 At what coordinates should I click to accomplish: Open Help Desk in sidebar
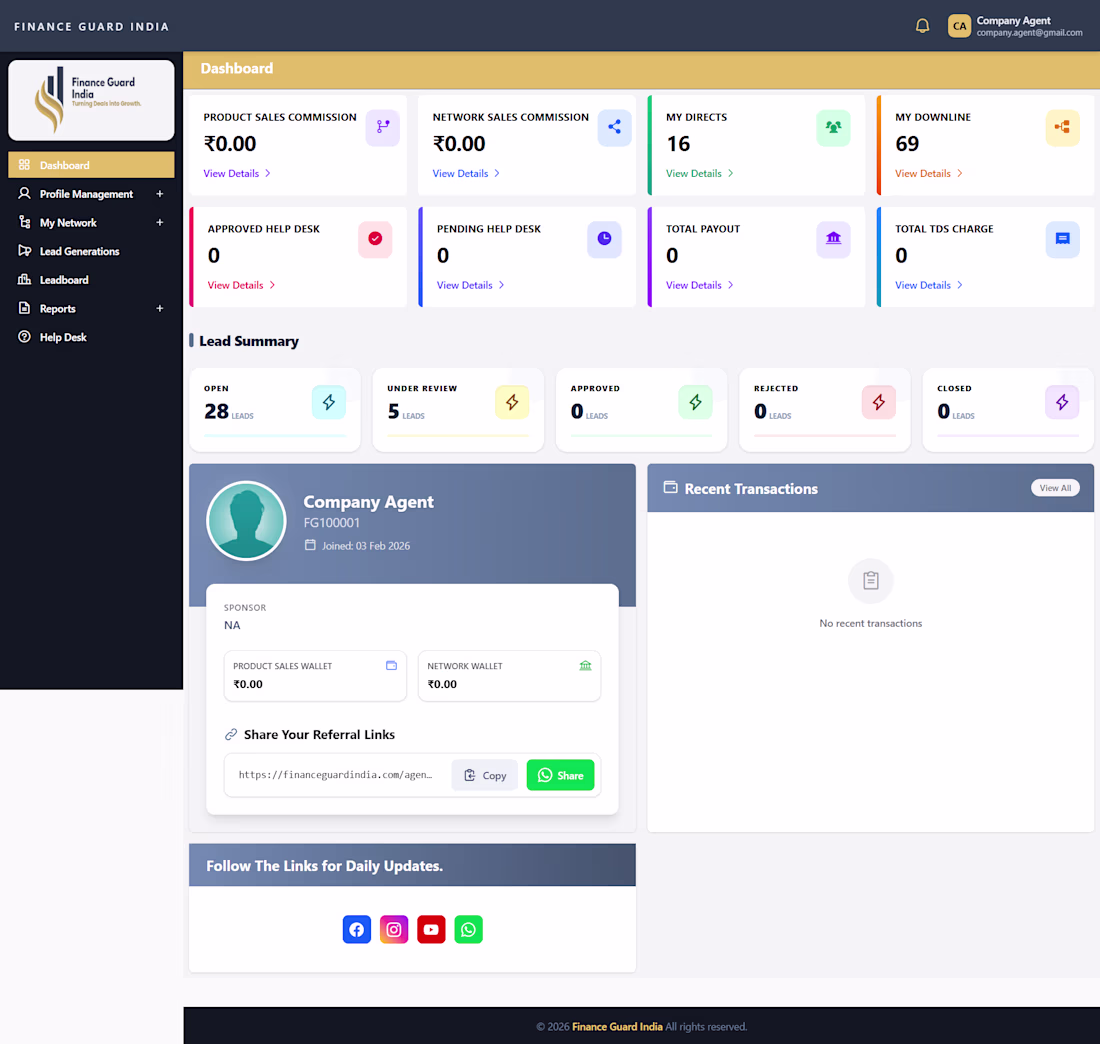91,337
